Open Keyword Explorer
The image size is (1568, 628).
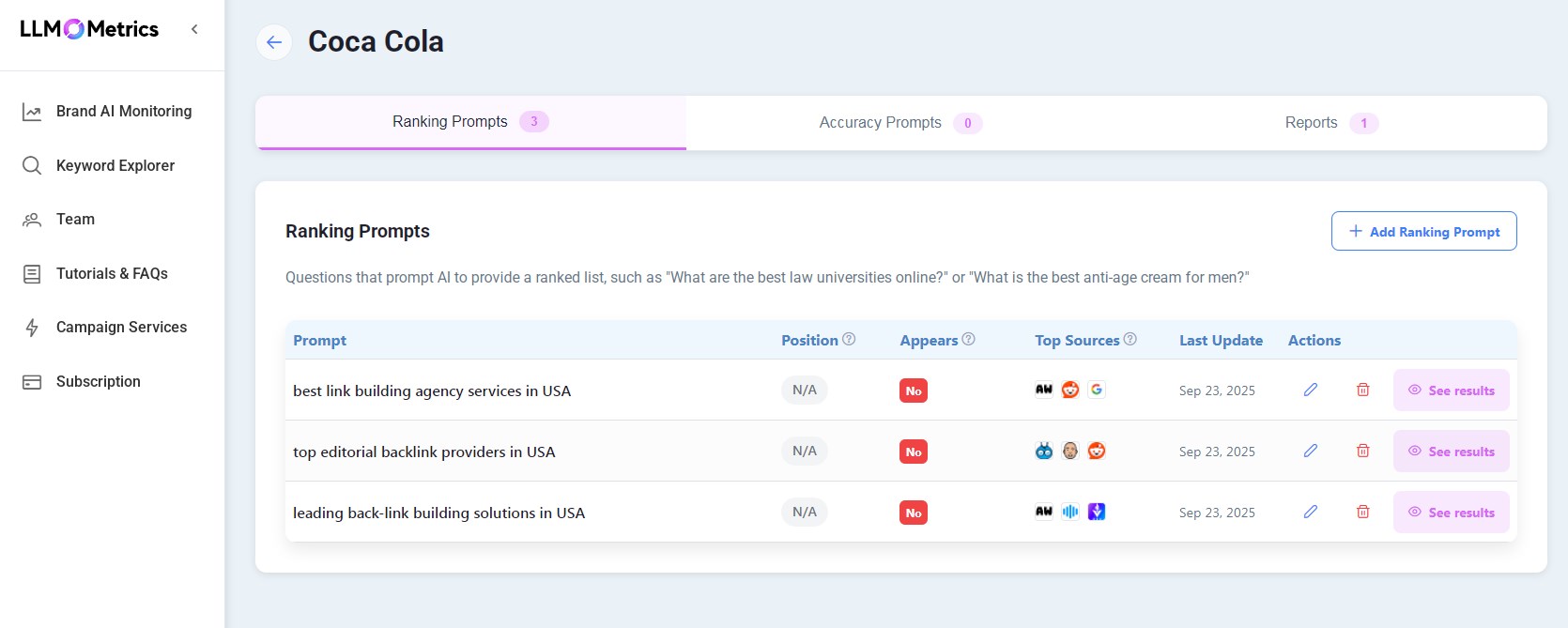[x=115, y=166]
